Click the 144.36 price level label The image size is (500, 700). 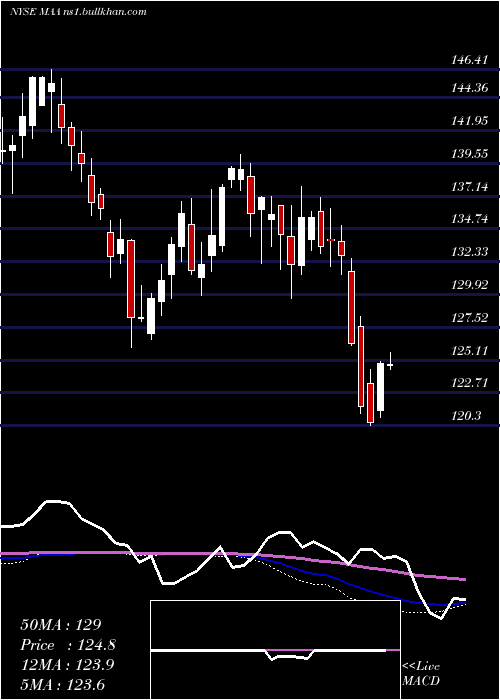point(470,88)
